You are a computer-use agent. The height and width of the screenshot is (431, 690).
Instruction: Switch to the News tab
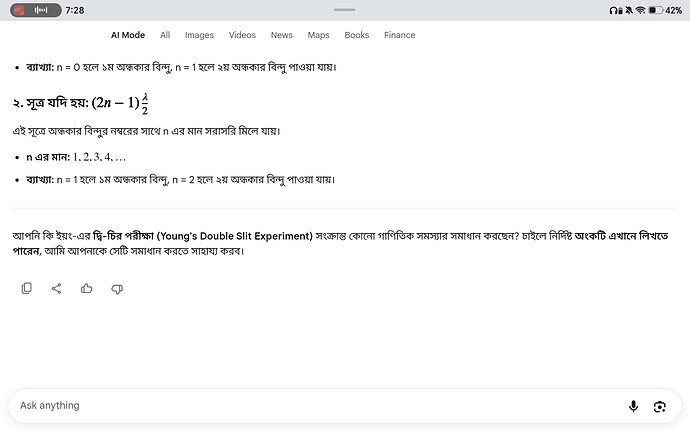click(282, 35)
